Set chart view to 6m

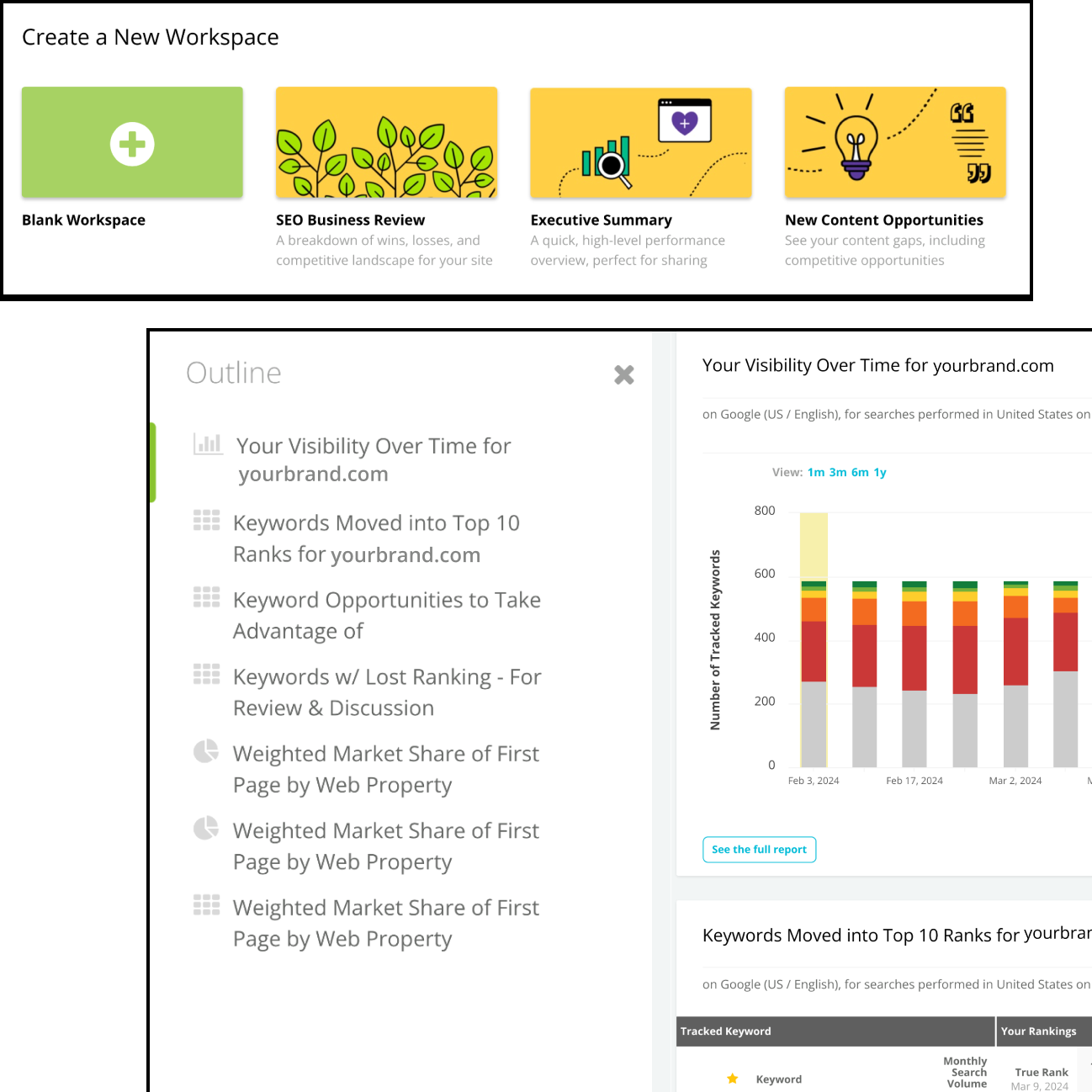[860, 472]
